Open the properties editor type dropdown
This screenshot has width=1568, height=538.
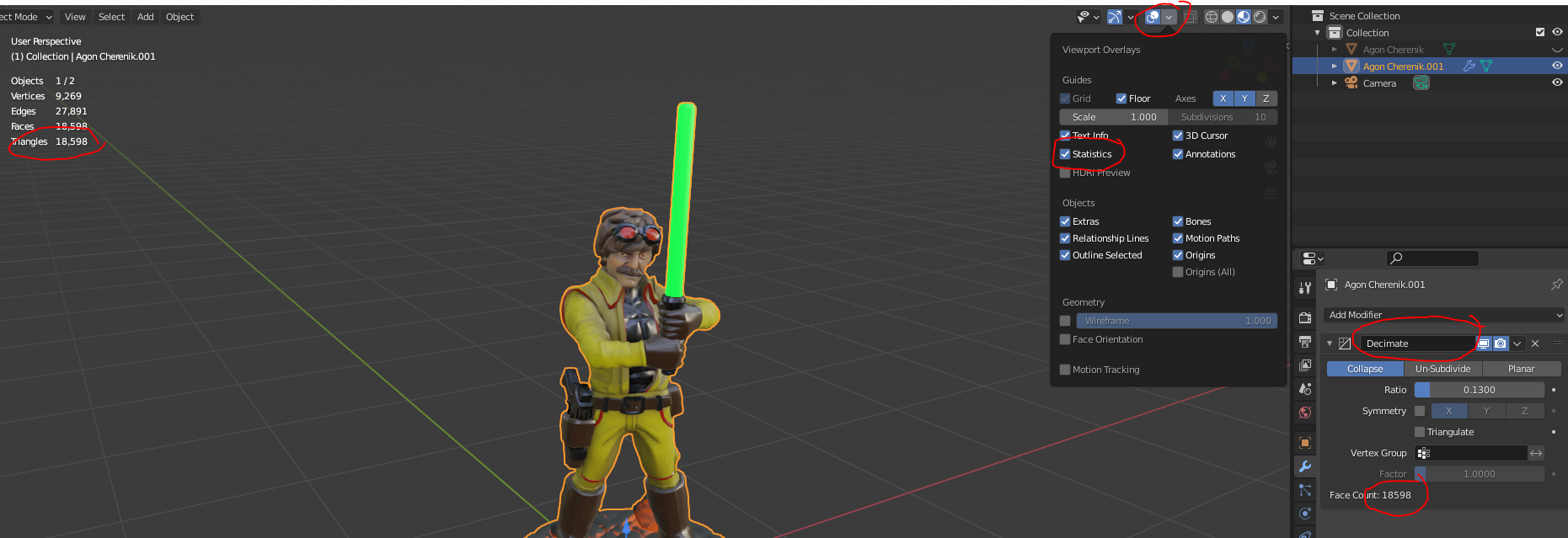[1313, 258]
